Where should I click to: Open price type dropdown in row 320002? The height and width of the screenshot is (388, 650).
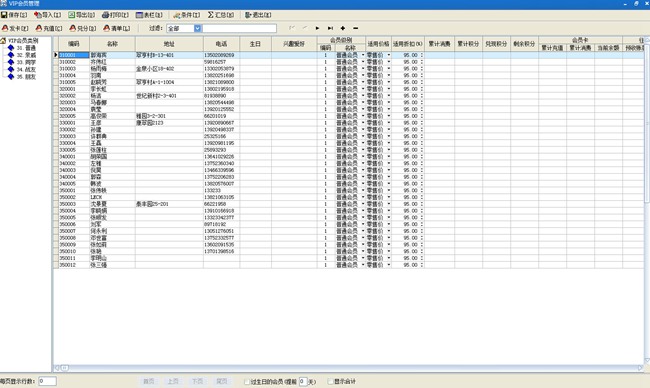coord(389,96)
